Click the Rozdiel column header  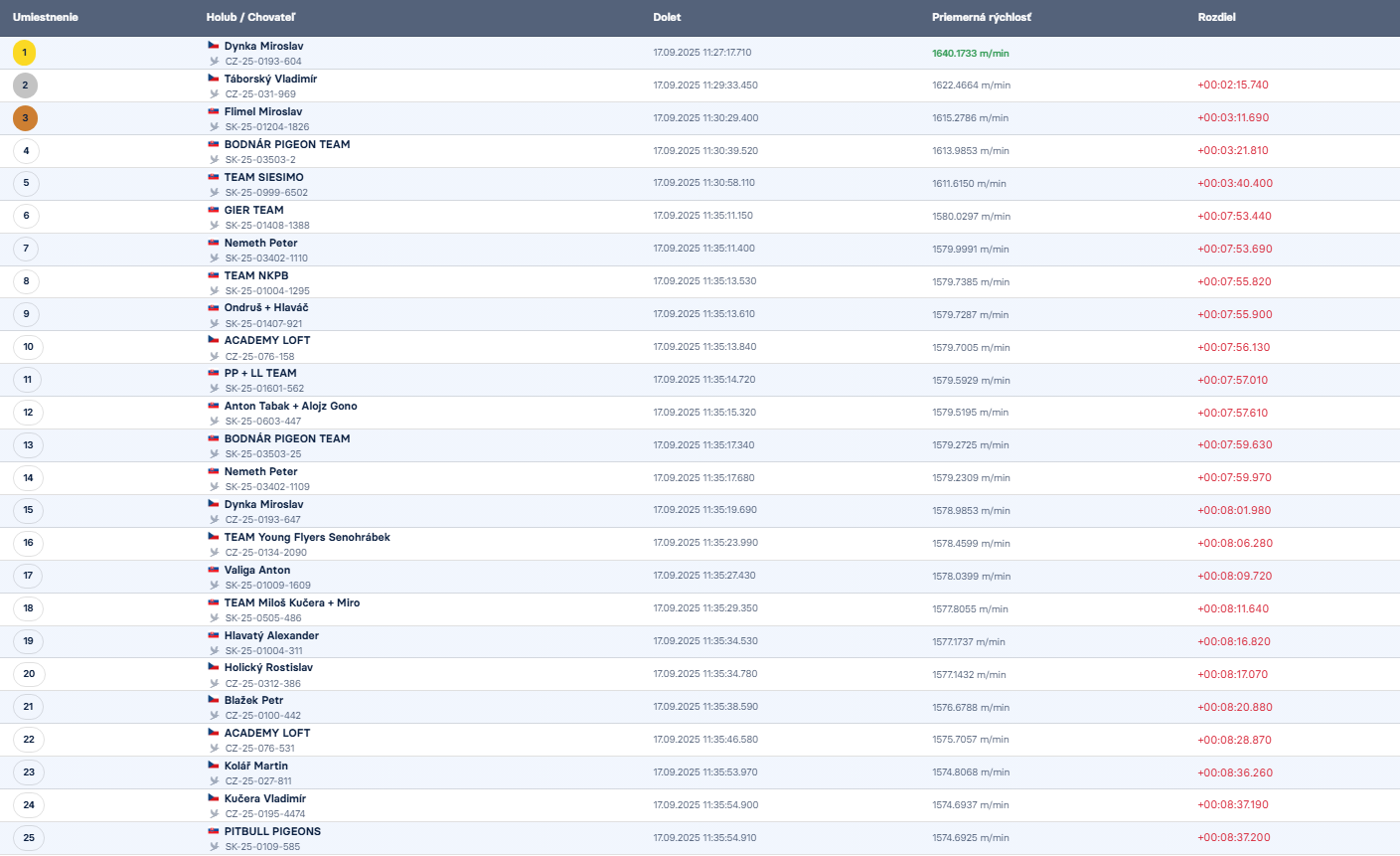(x=1216, y=18)
